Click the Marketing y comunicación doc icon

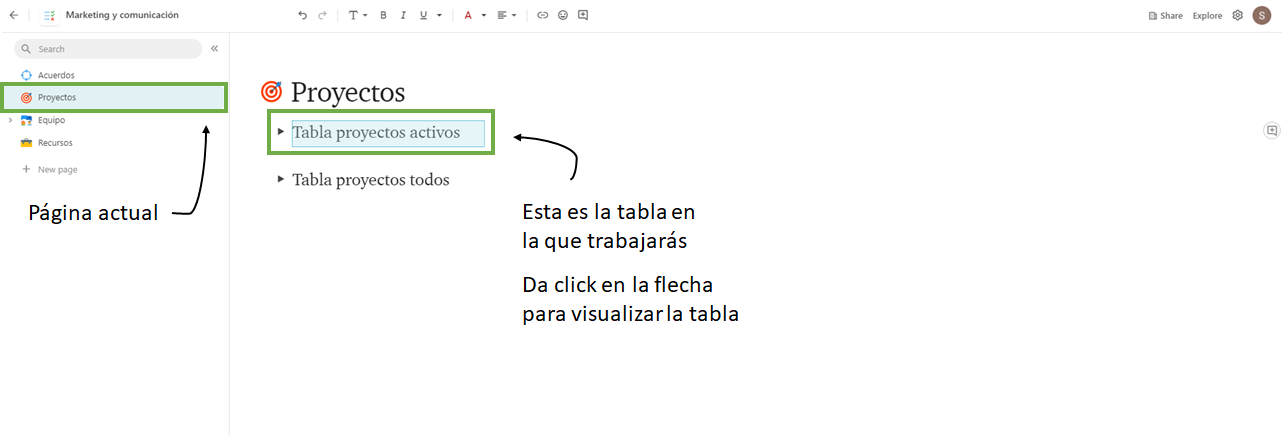pyautogui.click(x=49, y=15)
